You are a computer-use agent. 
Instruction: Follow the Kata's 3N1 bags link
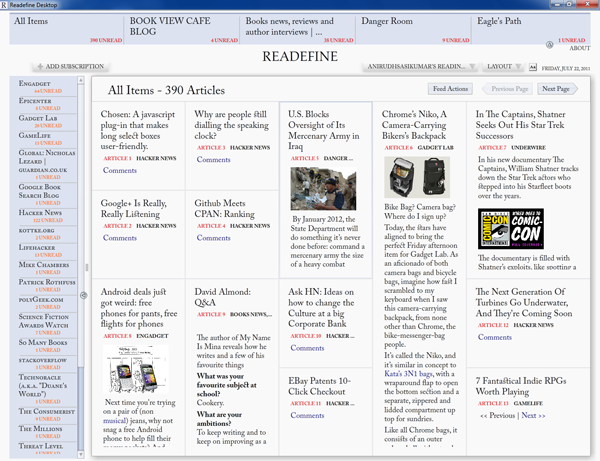point(409,374)
